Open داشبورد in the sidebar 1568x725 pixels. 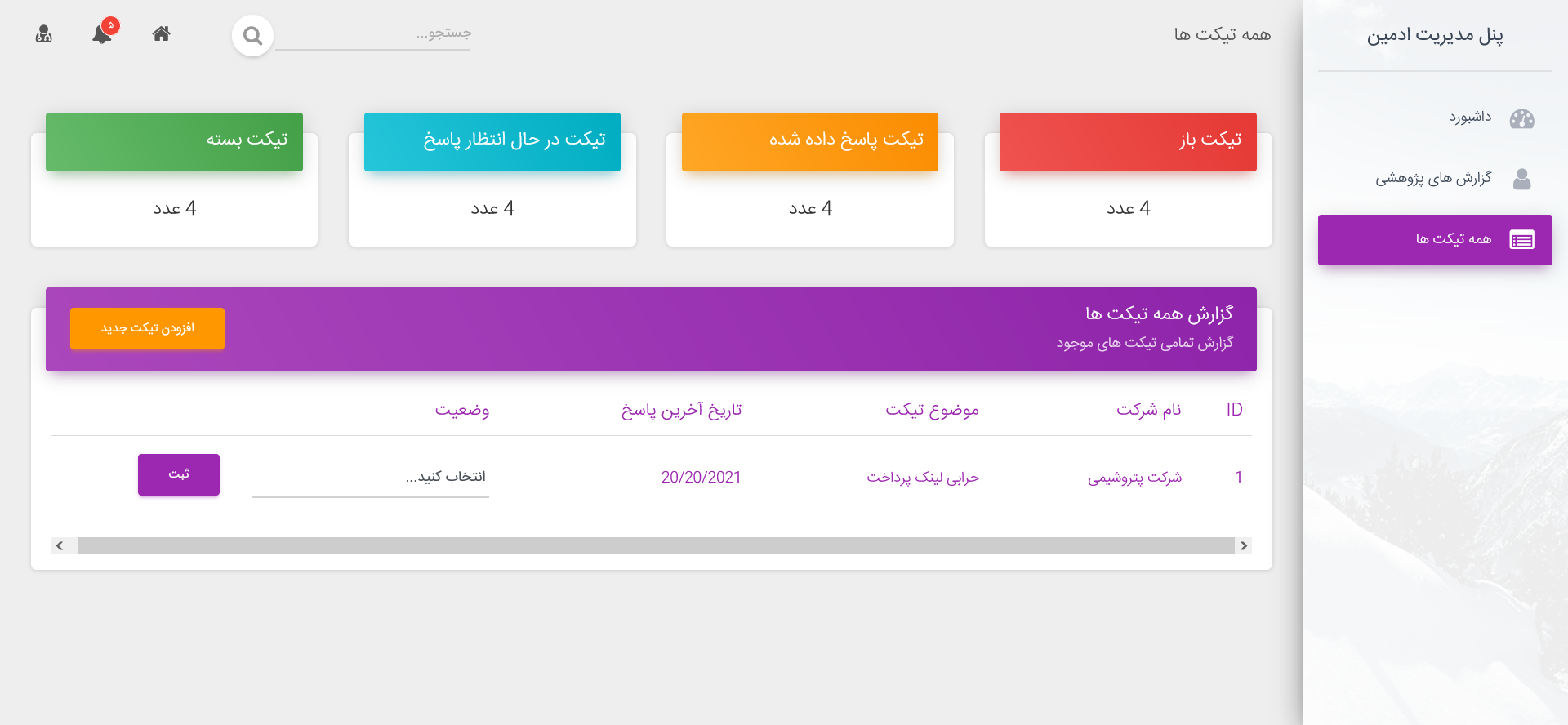point(1435,118)
